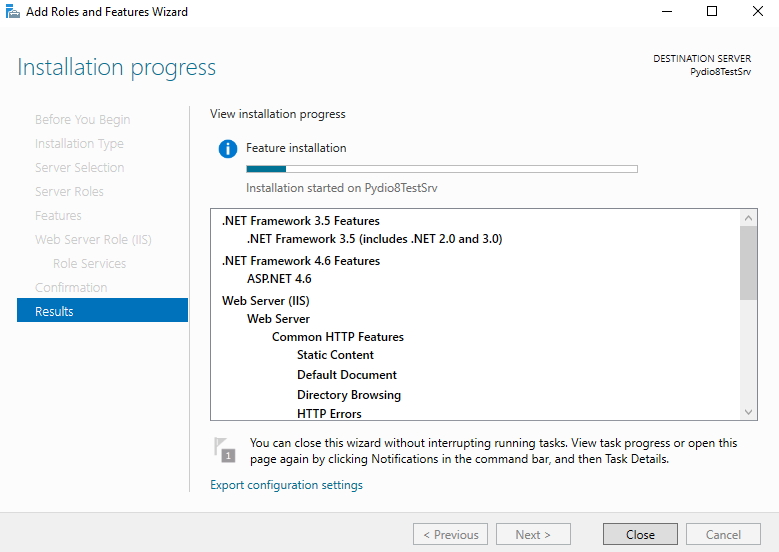The image size is (779, 552).
Task: Select the Results step in sidebar
Action: pyautogui.click(x=102, y=311)
